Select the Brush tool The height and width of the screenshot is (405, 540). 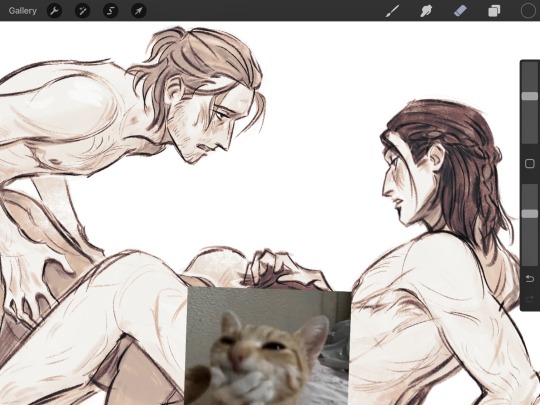coord(392,11)
